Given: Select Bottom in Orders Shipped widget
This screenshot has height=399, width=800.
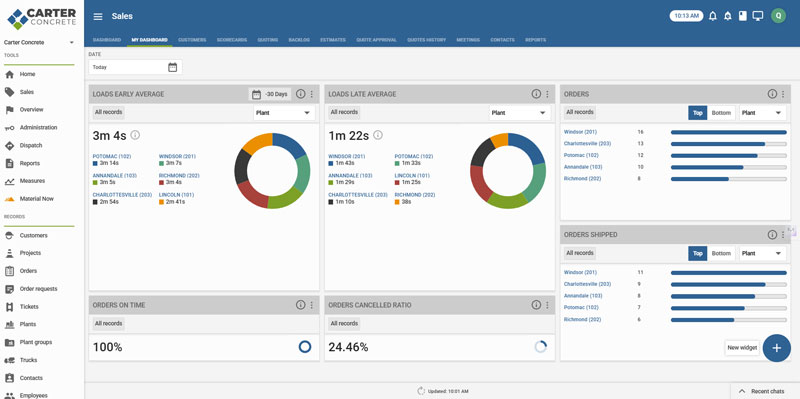Looking at the screenshot, I should pyautogui.click(x=721, y=254).
